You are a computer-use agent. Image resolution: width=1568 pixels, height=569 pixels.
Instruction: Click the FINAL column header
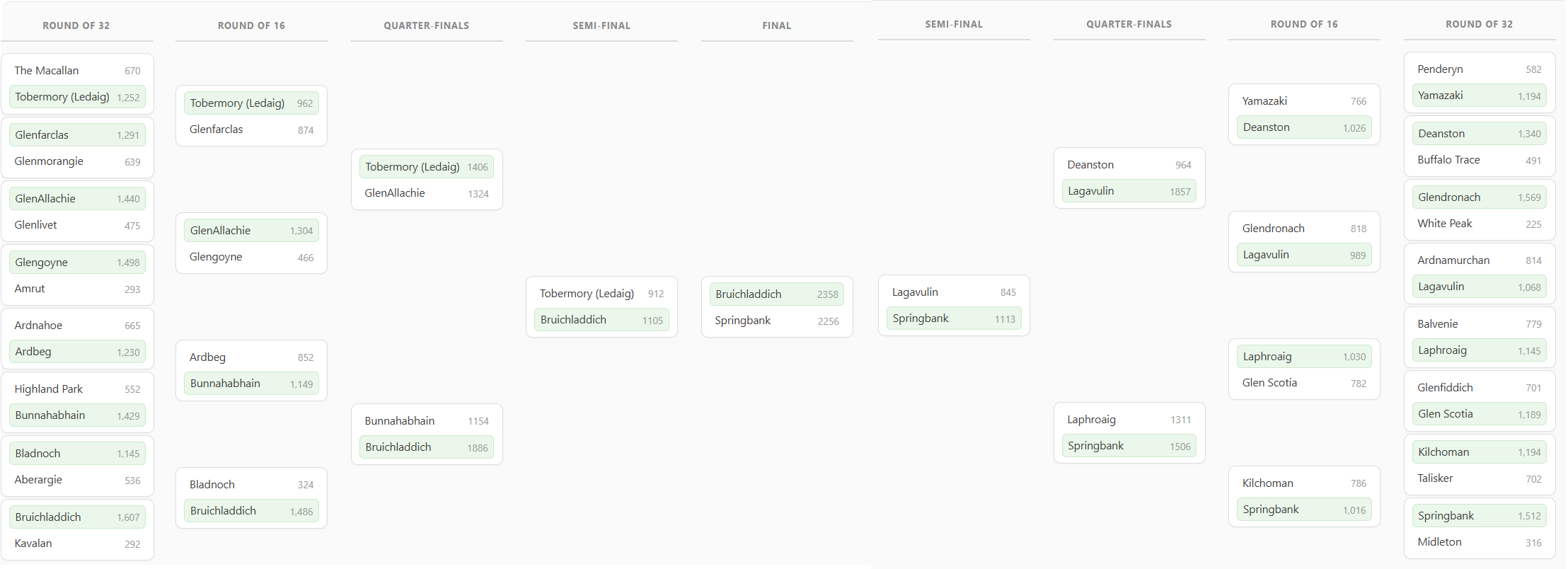click(776, 25)
